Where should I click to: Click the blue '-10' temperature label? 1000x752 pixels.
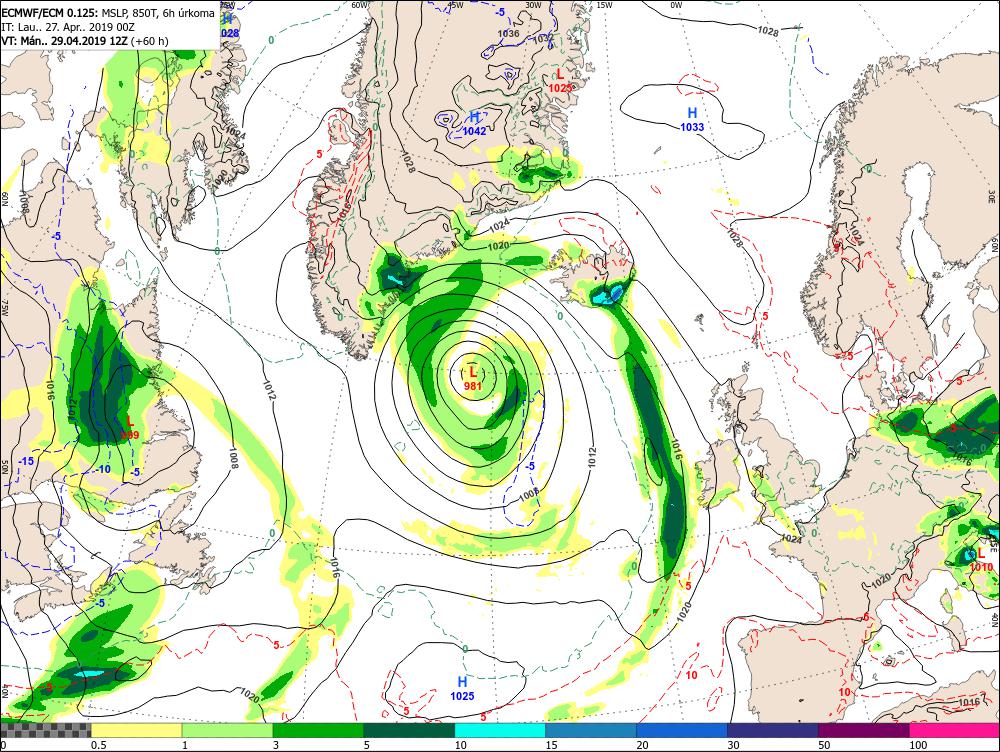pyautogui.click(x=103, y=469)
